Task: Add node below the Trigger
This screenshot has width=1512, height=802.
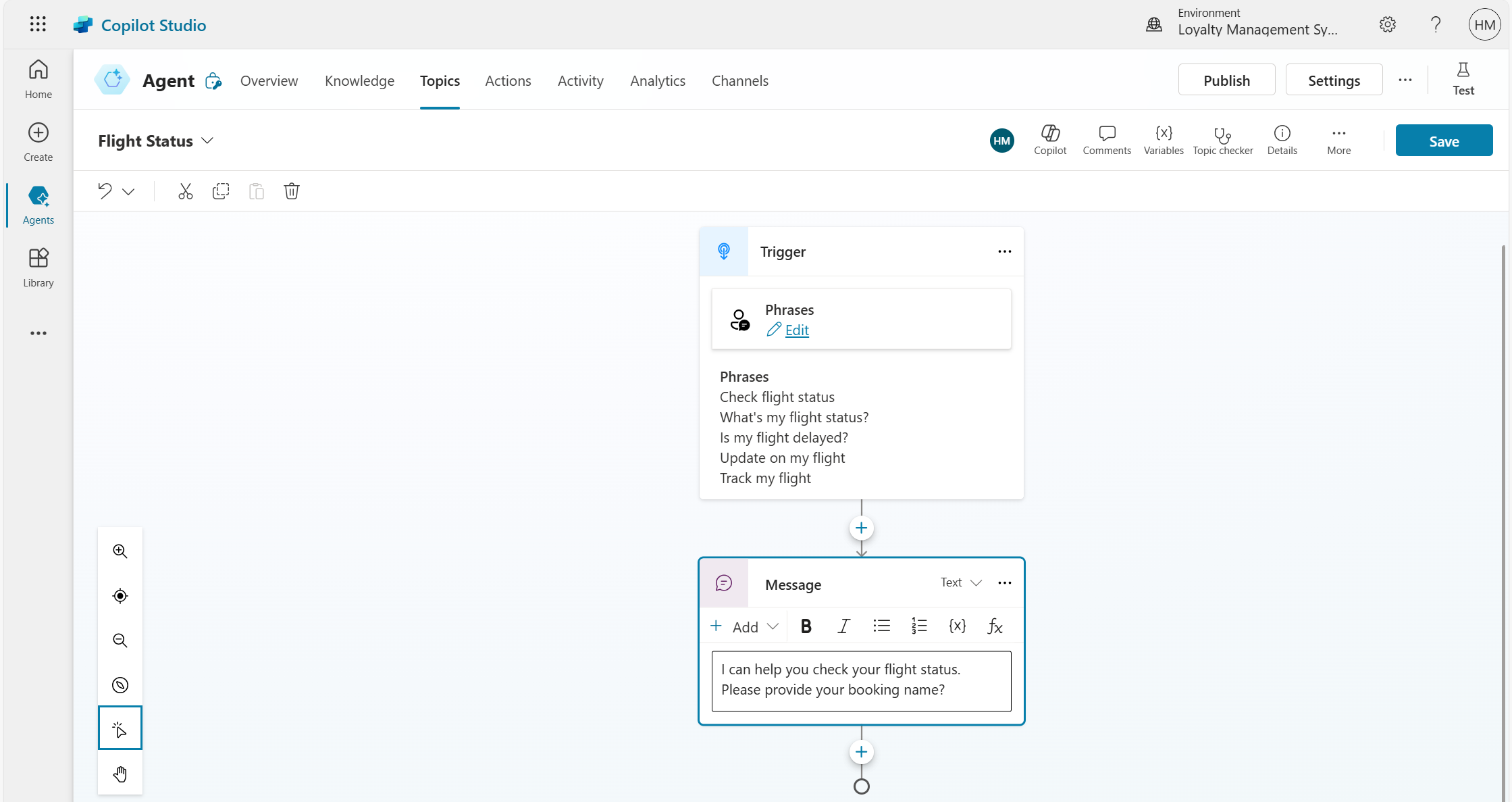Action: click(x=861, y=528)
